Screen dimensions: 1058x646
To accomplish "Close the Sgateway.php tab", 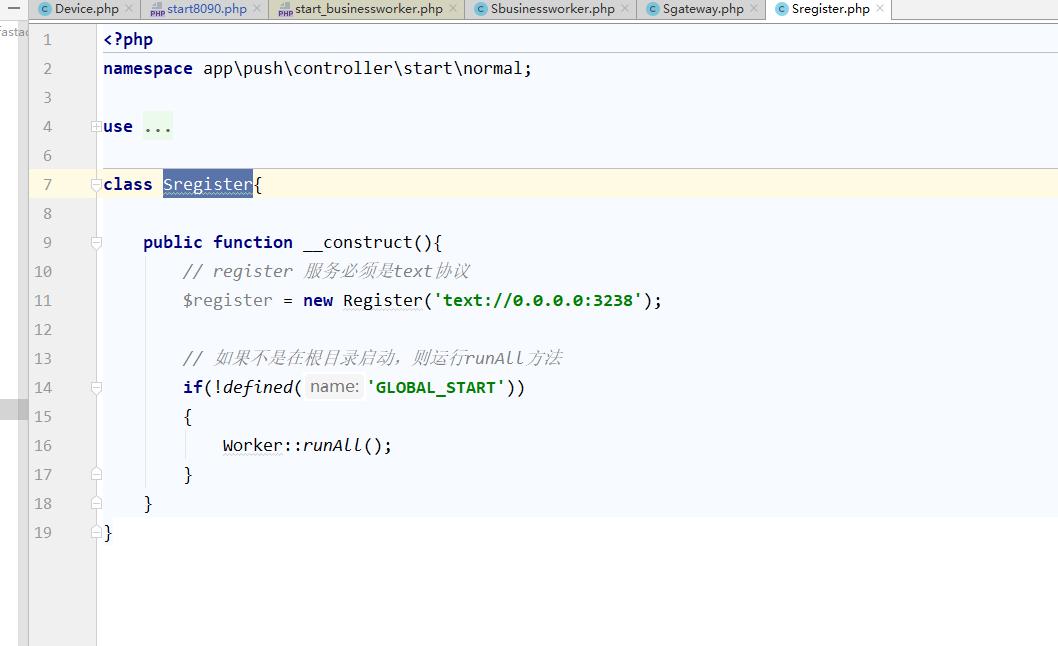I will click(x=754, y=9).
